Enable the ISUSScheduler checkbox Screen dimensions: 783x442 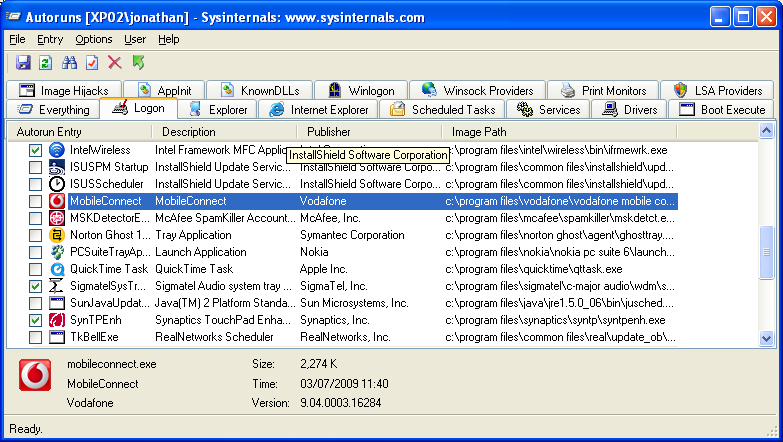(x=35, y=184)
